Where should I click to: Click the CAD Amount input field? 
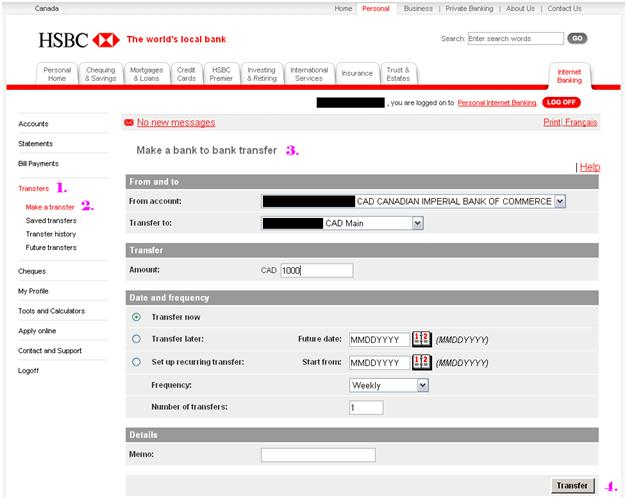point(317,270)
